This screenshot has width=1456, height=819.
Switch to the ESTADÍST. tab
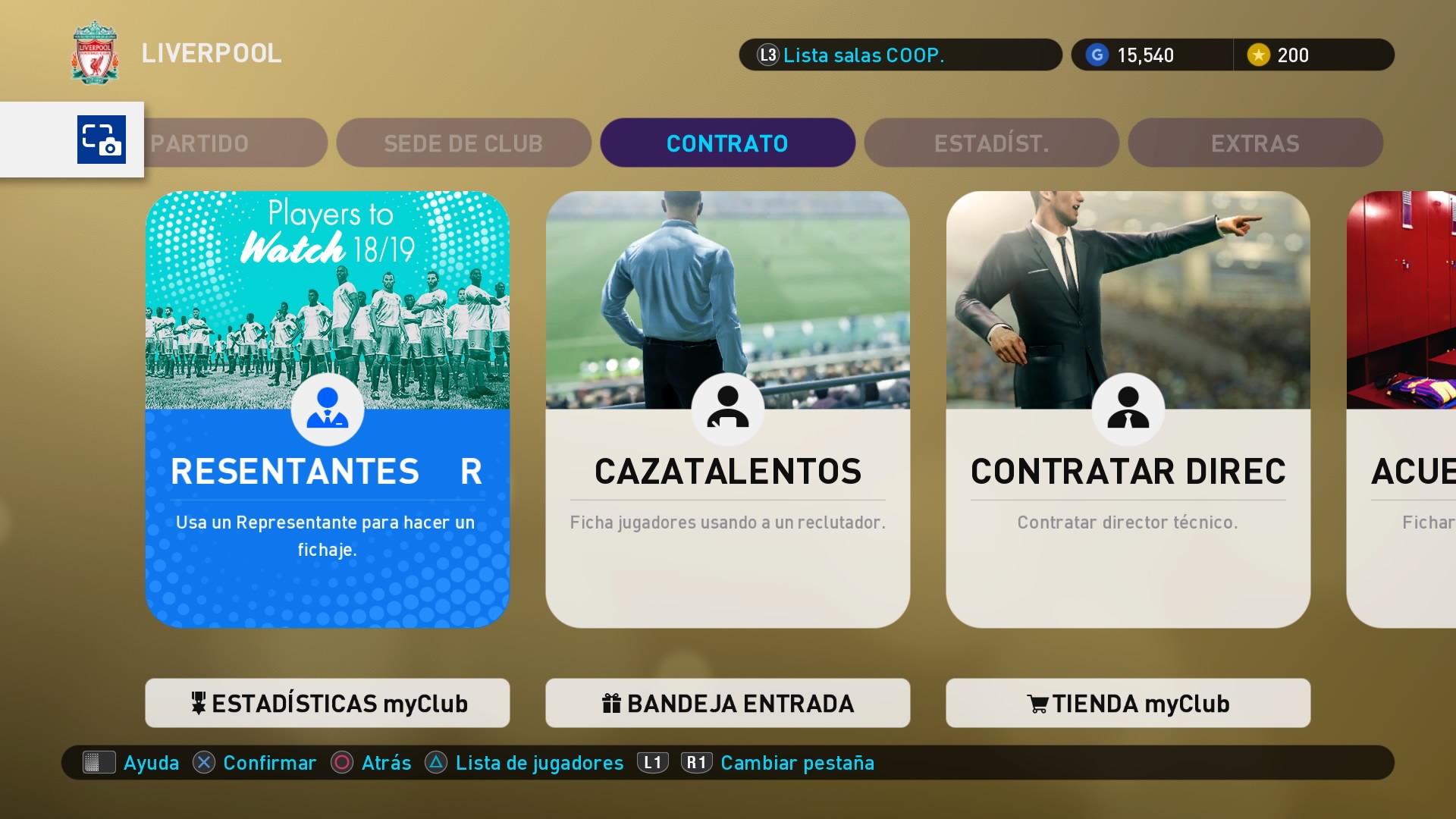pyautogui.click(x=992, y=143)
